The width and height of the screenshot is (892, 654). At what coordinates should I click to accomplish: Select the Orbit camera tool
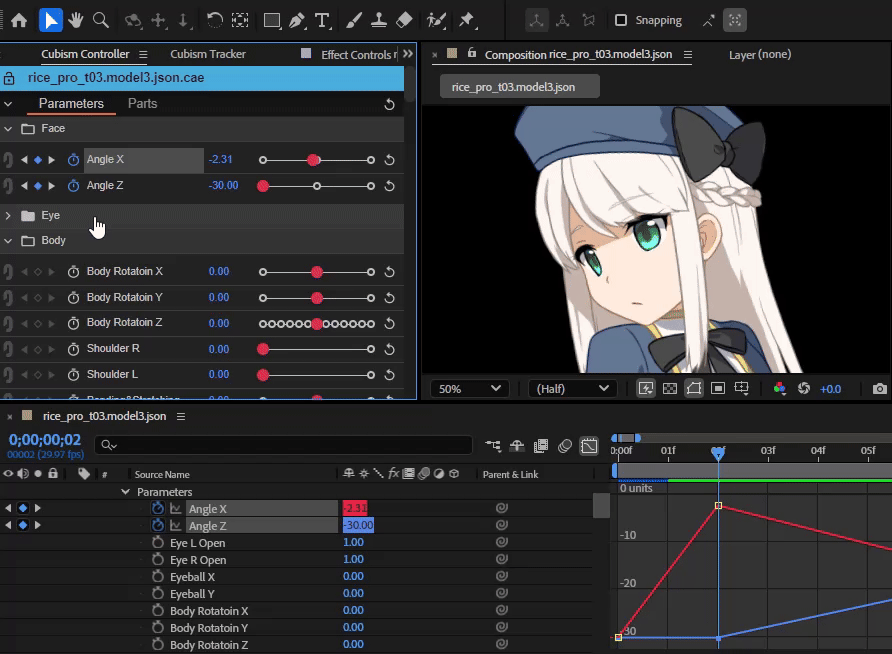click(x=133, y=20)
